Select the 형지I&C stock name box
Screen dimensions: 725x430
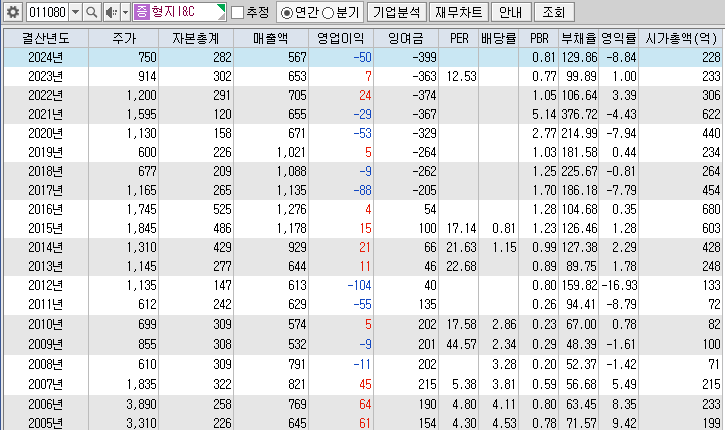(x=179, y=12)
